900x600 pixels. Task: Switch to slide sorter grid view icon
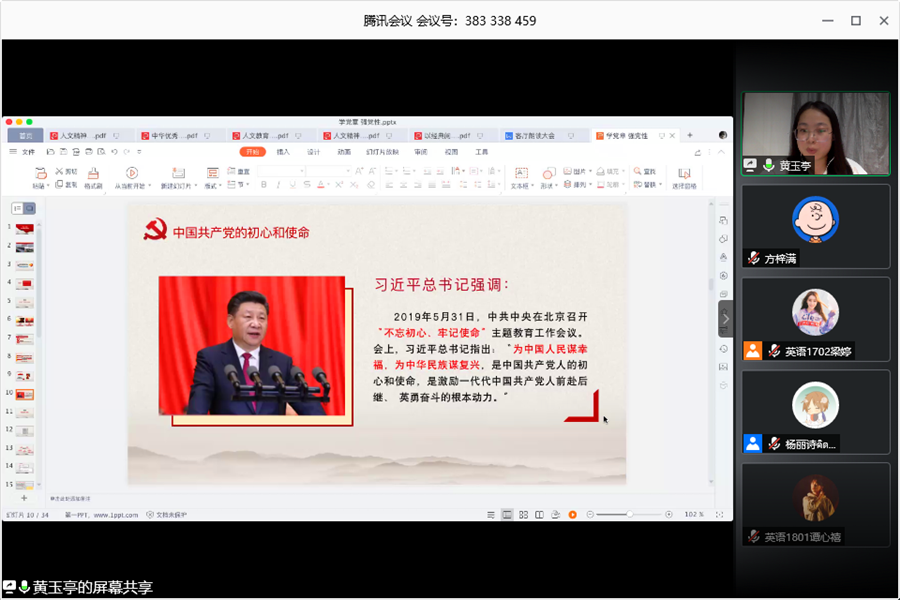coord(523,514)
